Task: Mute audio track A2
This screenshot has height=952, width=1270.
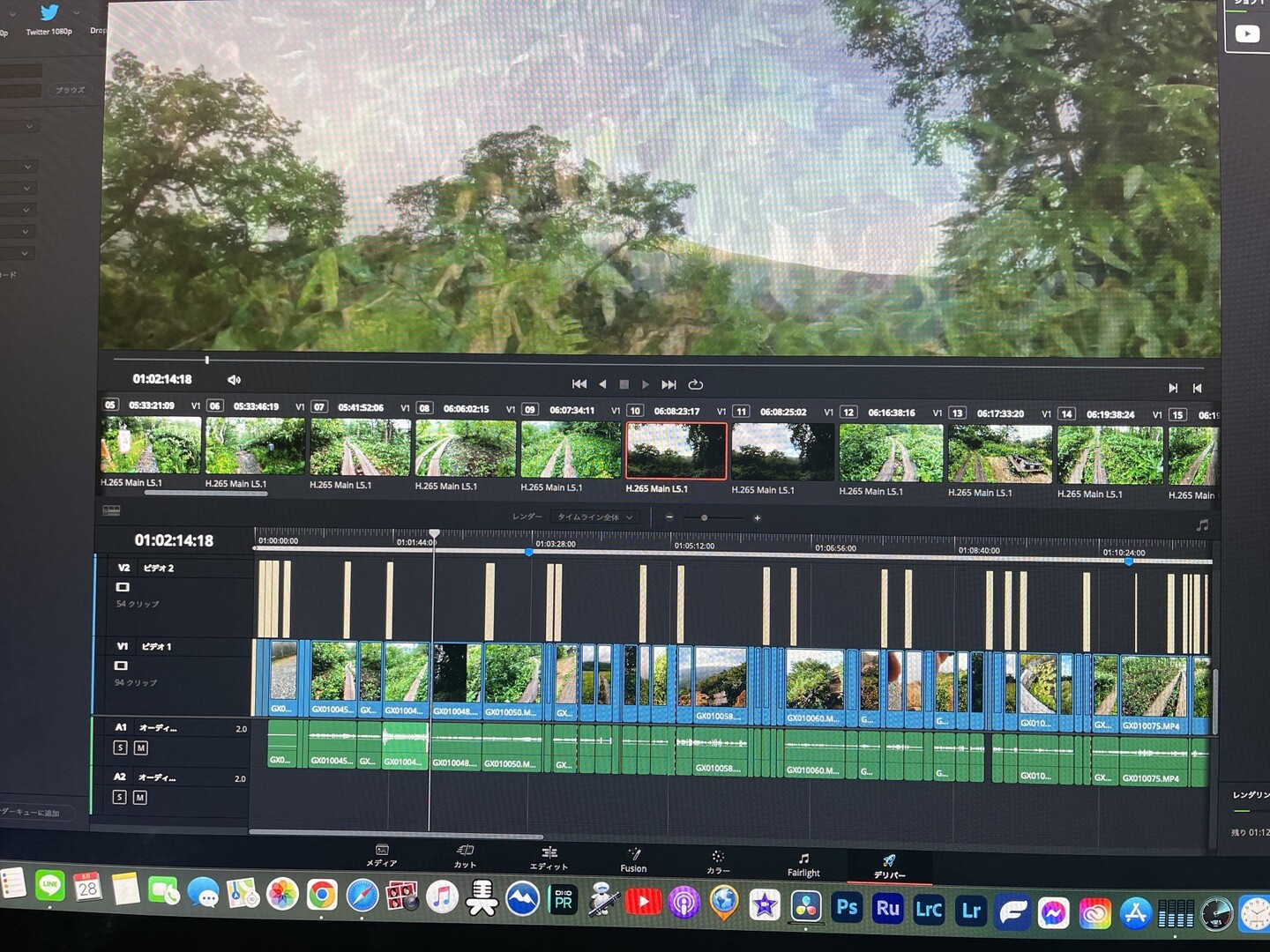Action: tap(139, 798)
